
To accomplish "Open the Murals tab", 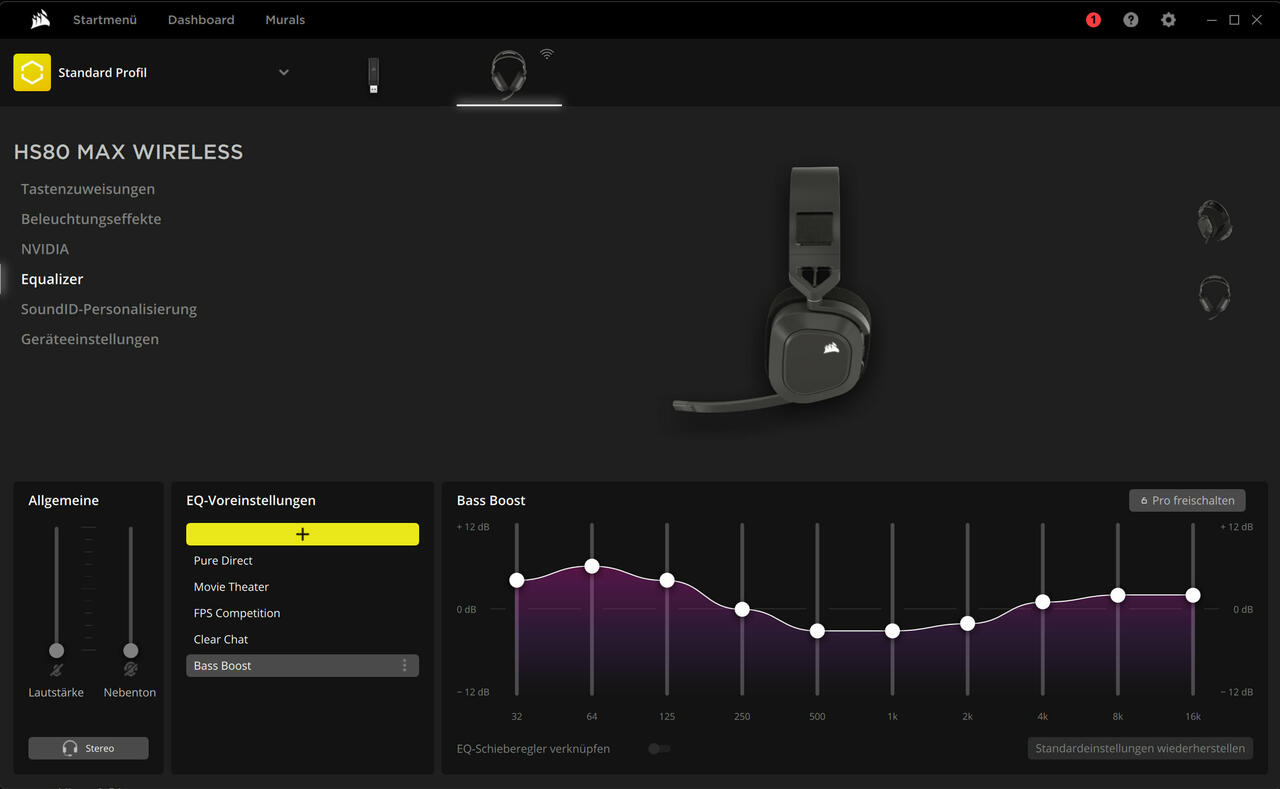I will 285,20.
